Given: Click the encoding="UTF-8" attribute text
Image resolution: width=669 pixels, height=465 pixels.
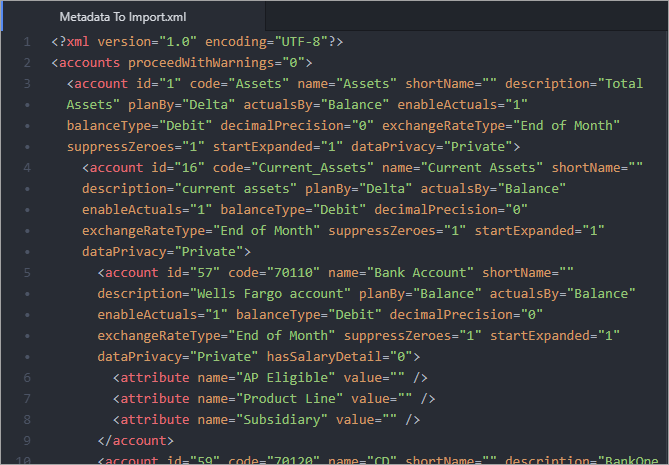Looking at the screenshot, I should (266, 42).
